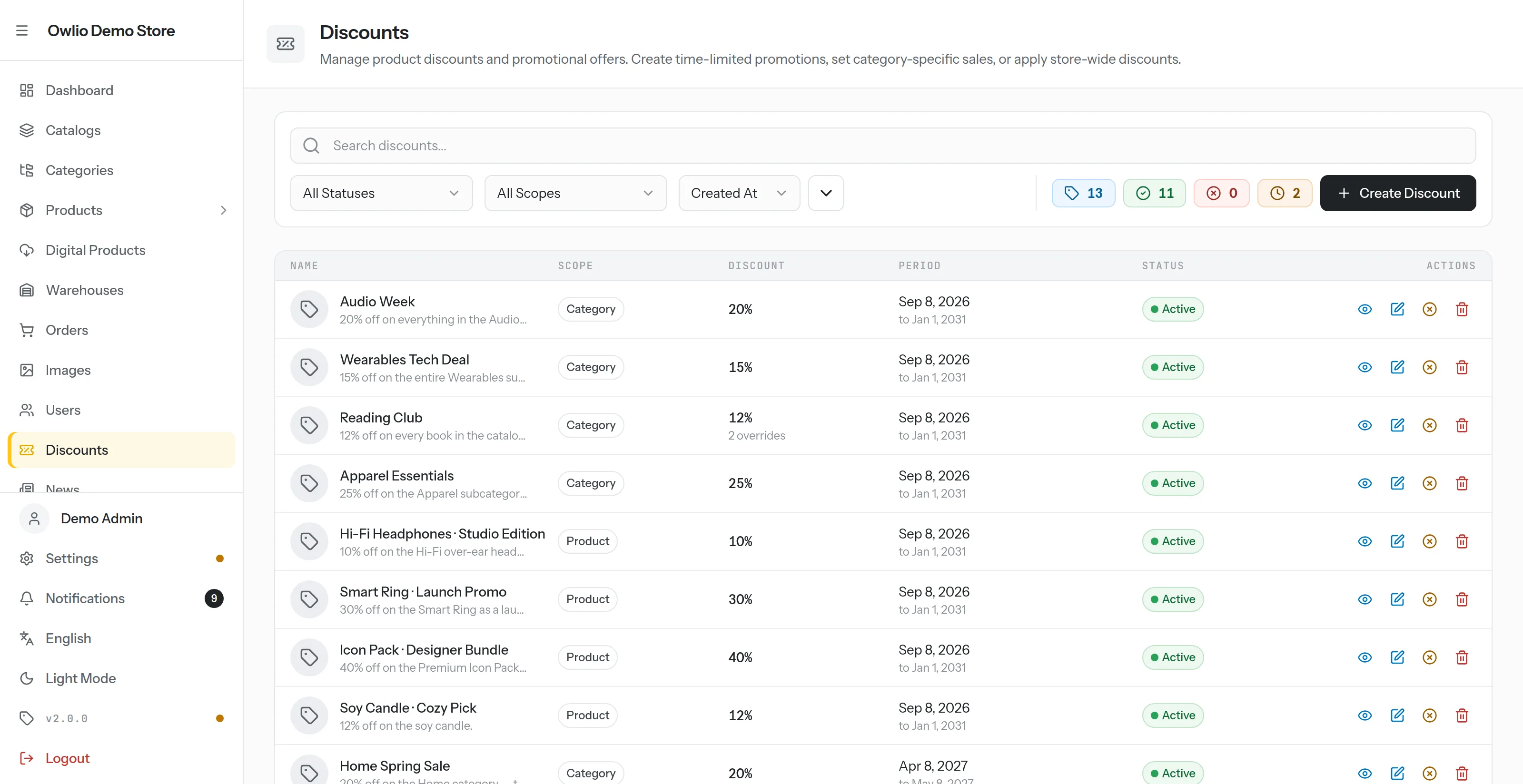Image resolution: width=1523 pixels, height=784 pixels.
Task: Filter by inactive discounts badge 0
Action: pos(1221,193)
